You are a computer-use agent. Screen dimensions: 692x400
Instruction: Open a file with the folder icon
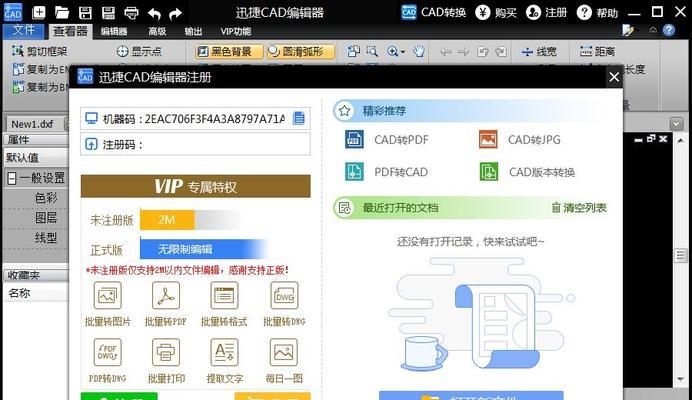point(62,12)
